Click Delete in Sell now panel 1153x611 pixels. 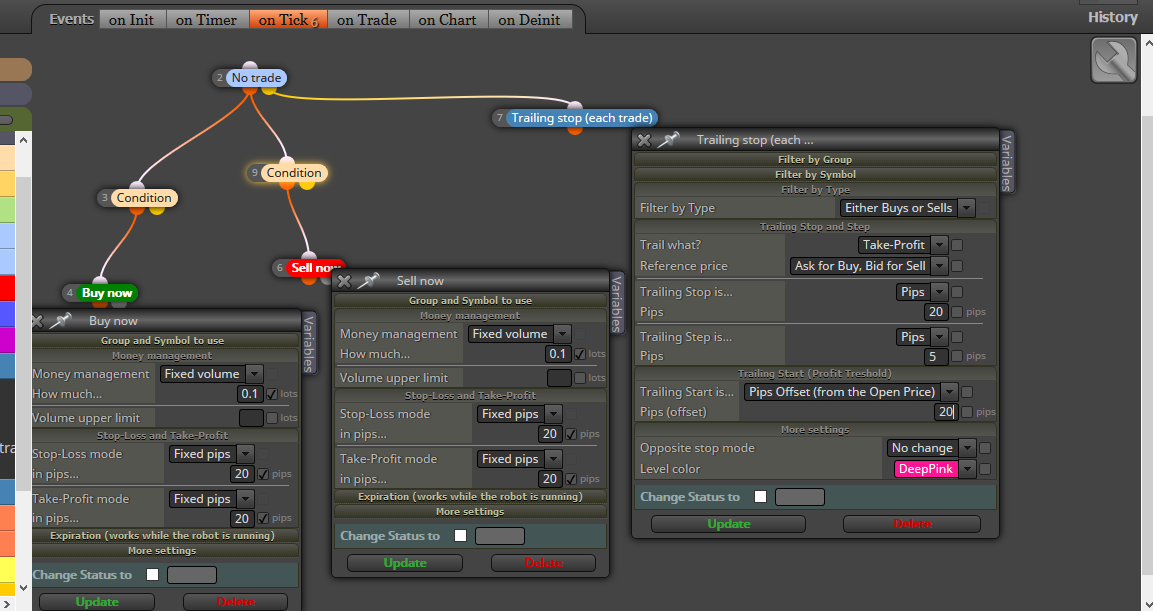[543, 562]
